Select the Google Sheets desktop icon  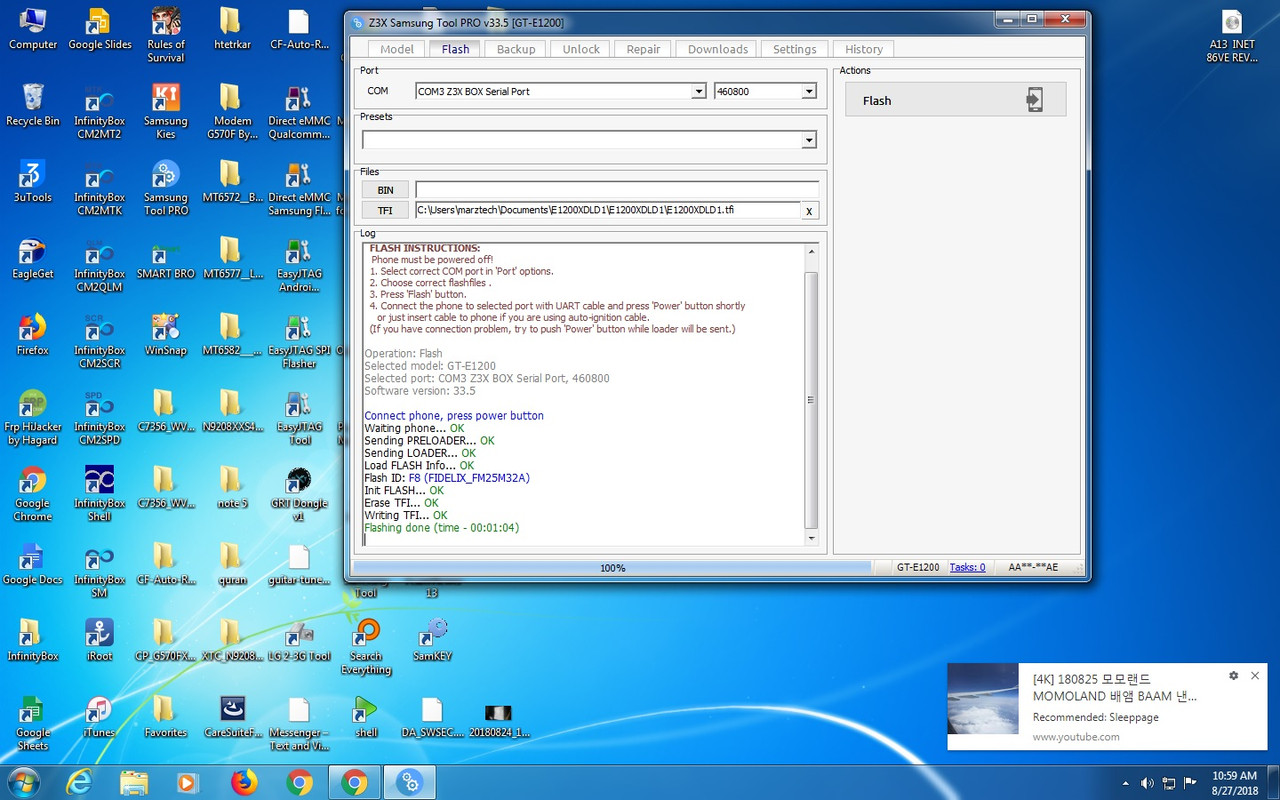(x=33, y=724)
